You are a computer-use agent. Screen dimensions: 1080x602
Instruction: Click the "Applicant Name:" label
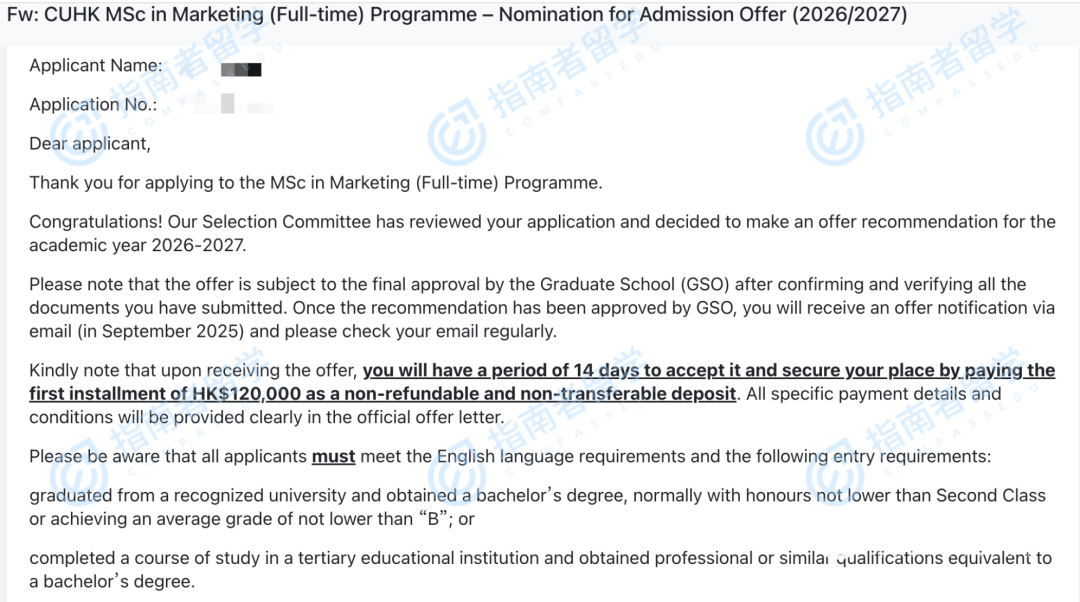point(96,66)
